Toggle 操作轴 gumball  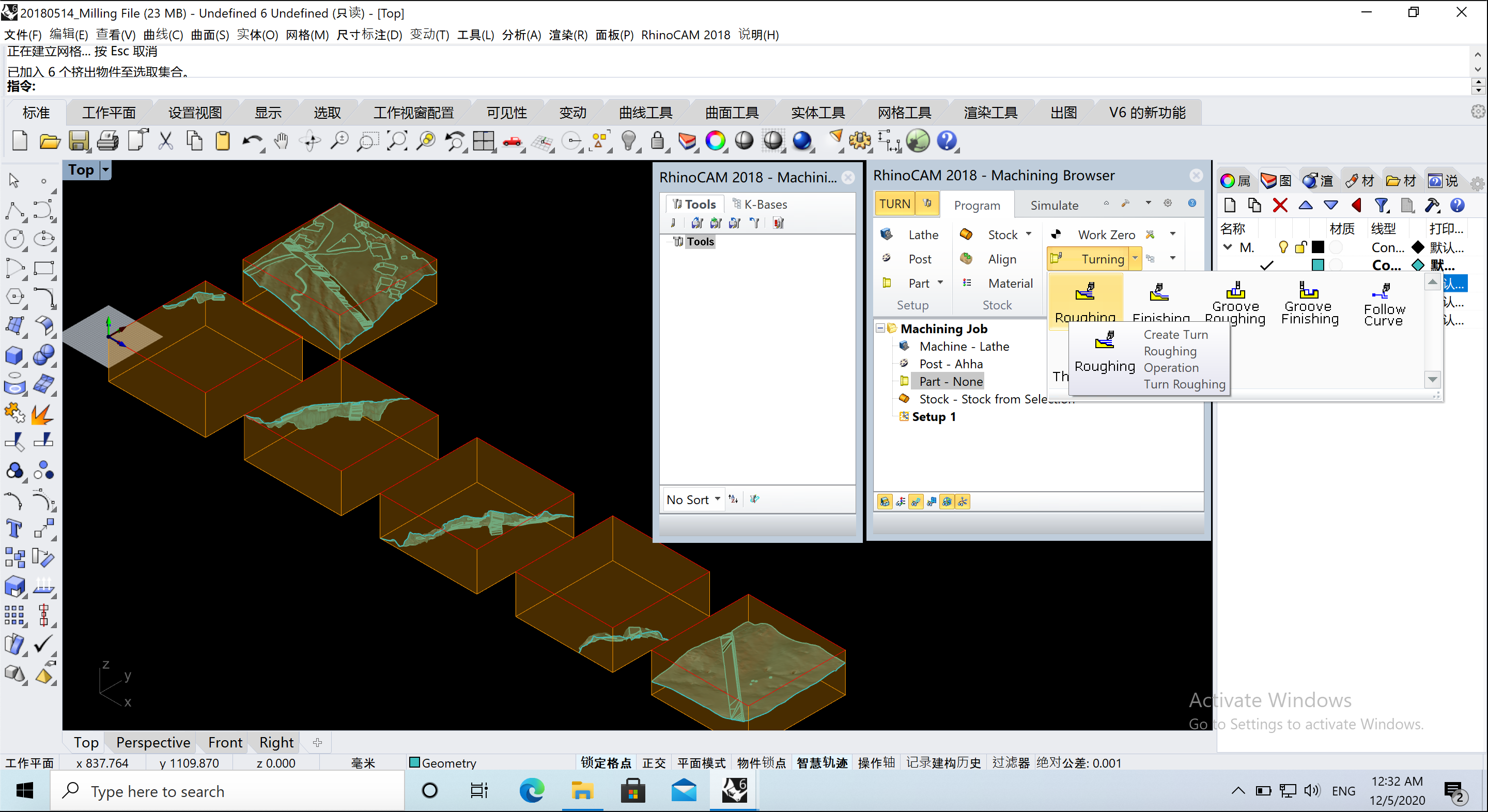click(876, 763)
